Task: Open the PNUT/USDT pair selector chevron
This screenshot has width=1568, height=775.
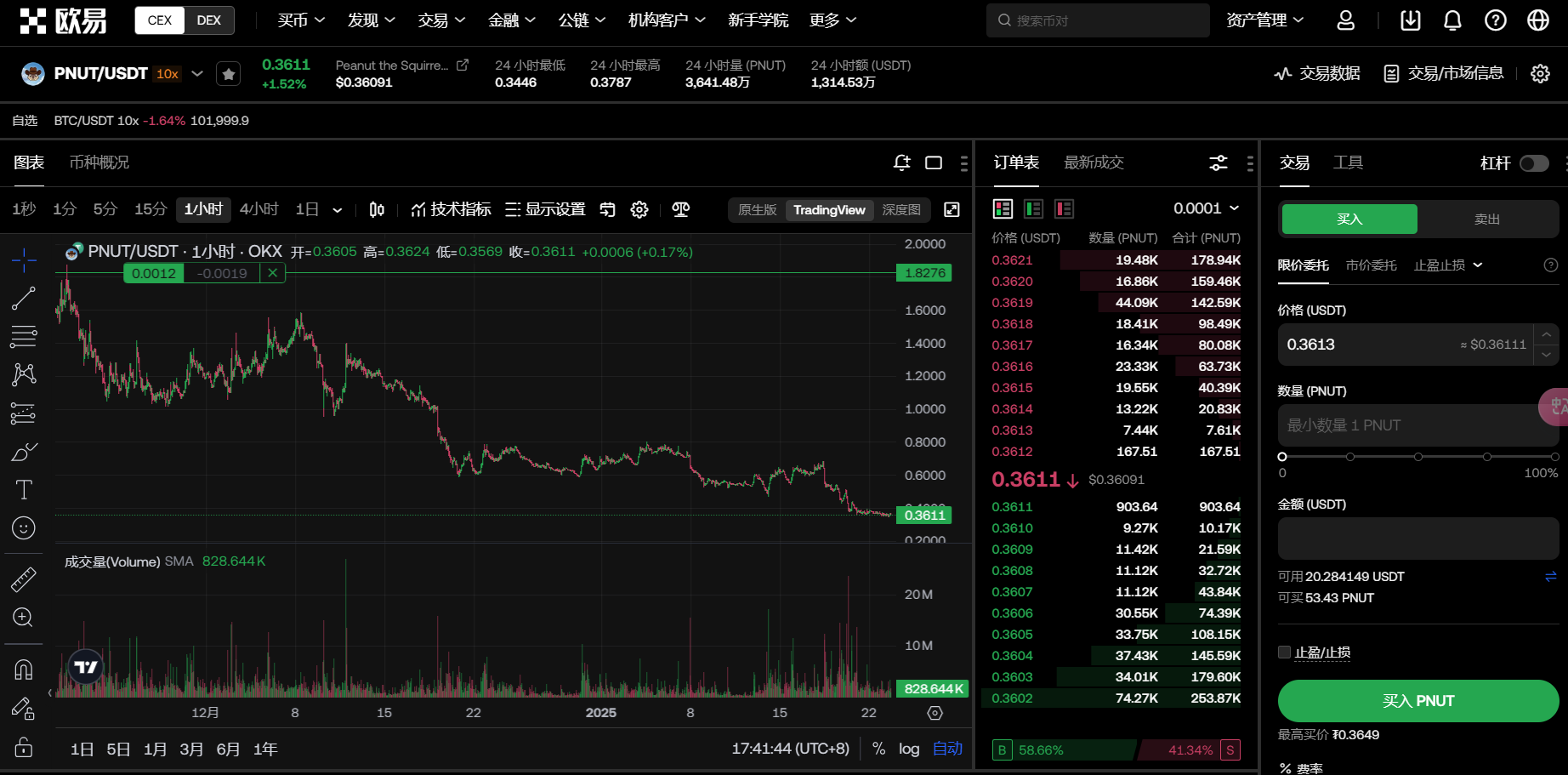Action: click(197, 74)
